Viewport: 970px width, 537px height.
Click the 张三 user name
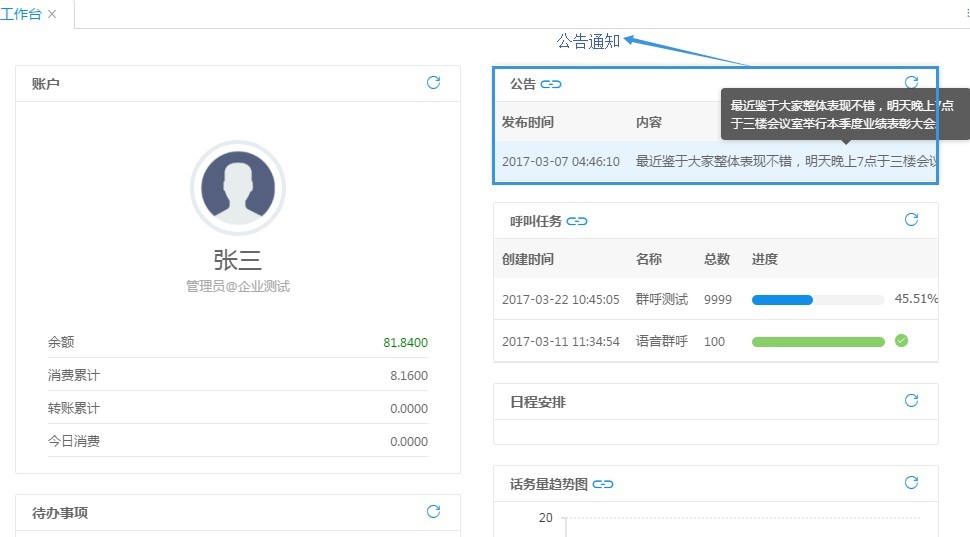pos(238,260)
